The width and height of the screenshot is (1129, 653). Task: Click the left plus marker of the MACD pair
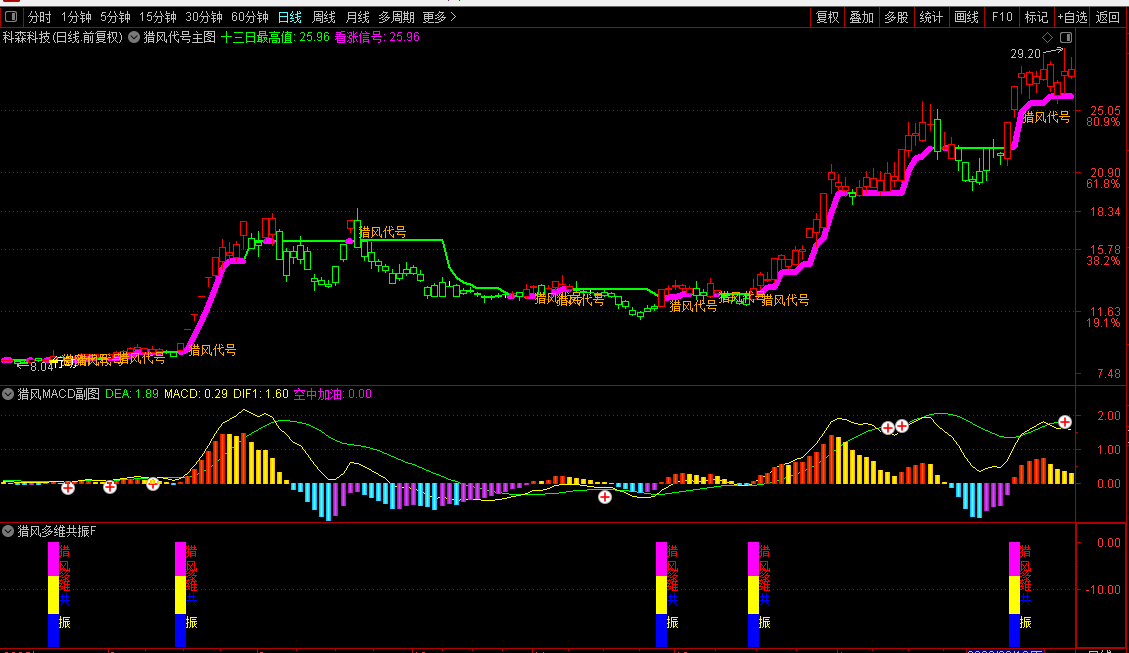coord(888,428)
